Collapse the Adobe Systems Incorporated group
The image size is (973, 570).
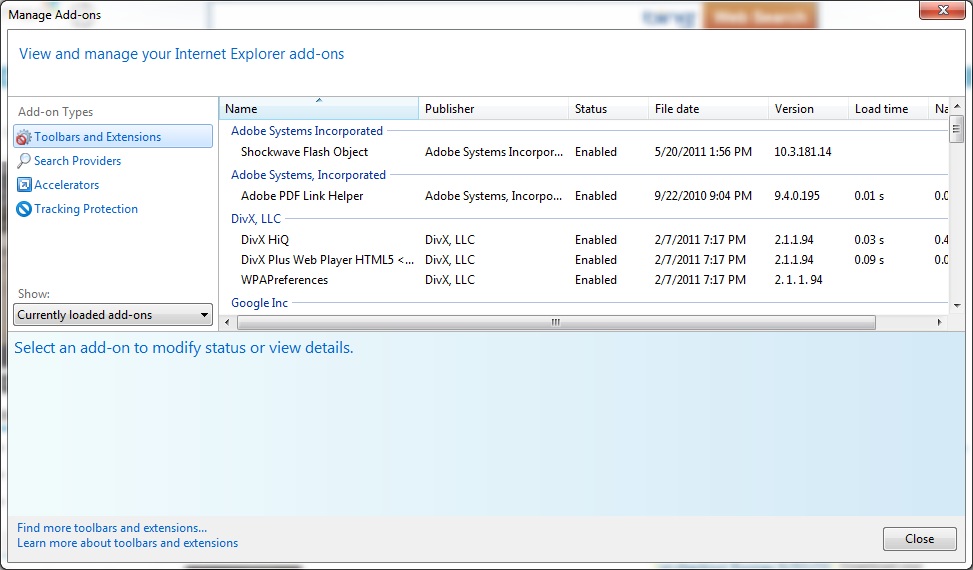[x=307, y=131]
